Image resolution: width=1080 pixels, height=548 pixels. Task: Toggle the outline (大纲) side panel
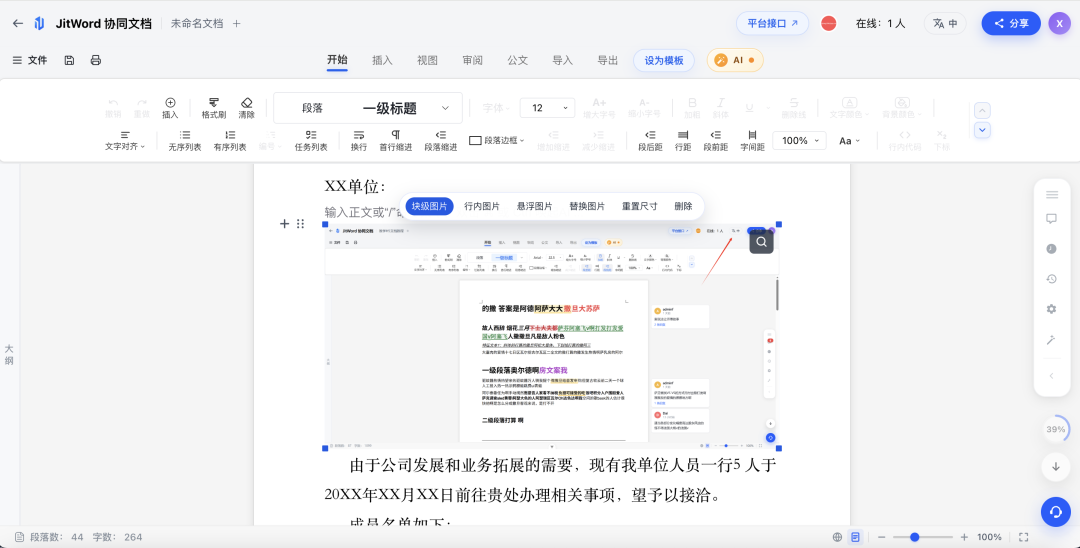pos(9,355)
